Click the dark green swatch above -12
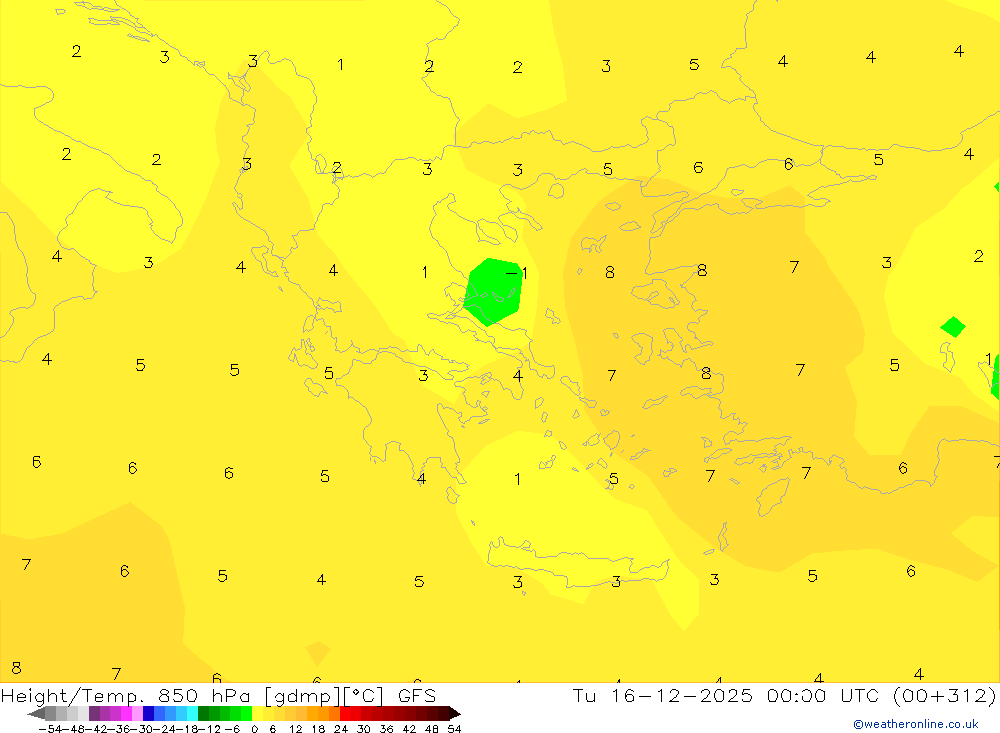This screenshot has width=1000, height=733. (203, 713)
